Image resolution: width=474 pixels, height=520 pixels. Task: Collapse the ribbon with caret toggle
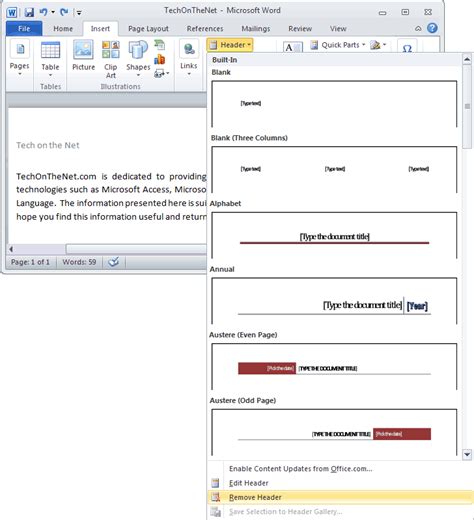[418, 29]
